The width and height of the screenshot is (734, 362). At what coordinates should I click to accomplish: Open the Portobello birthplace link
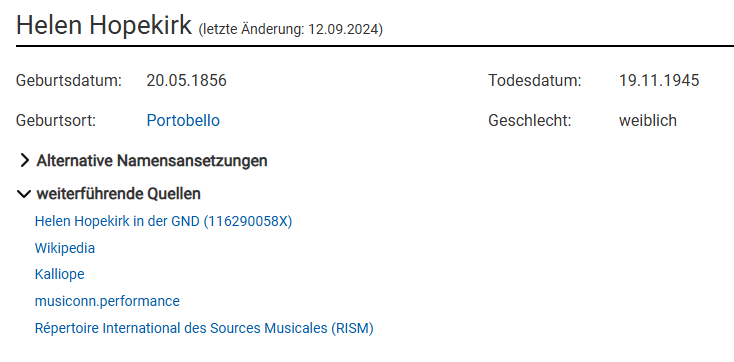(183, 121)
